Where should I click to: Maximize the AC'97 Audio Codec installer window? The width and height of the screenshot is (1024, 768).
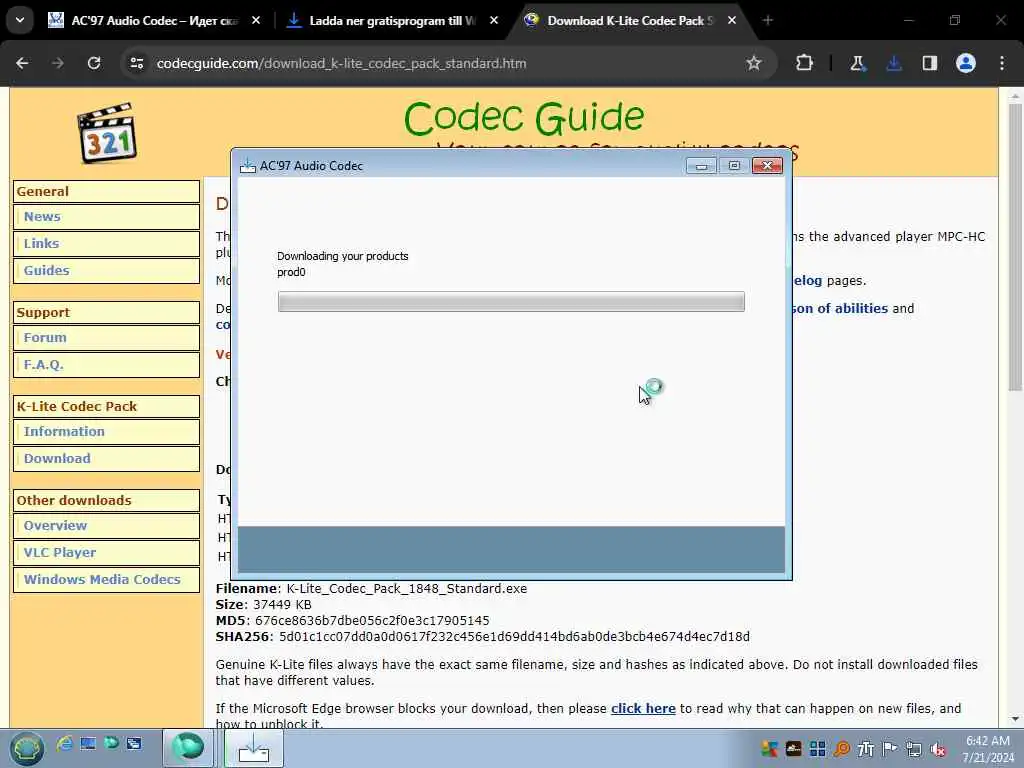pyautogui.click(x=734, y=166)
